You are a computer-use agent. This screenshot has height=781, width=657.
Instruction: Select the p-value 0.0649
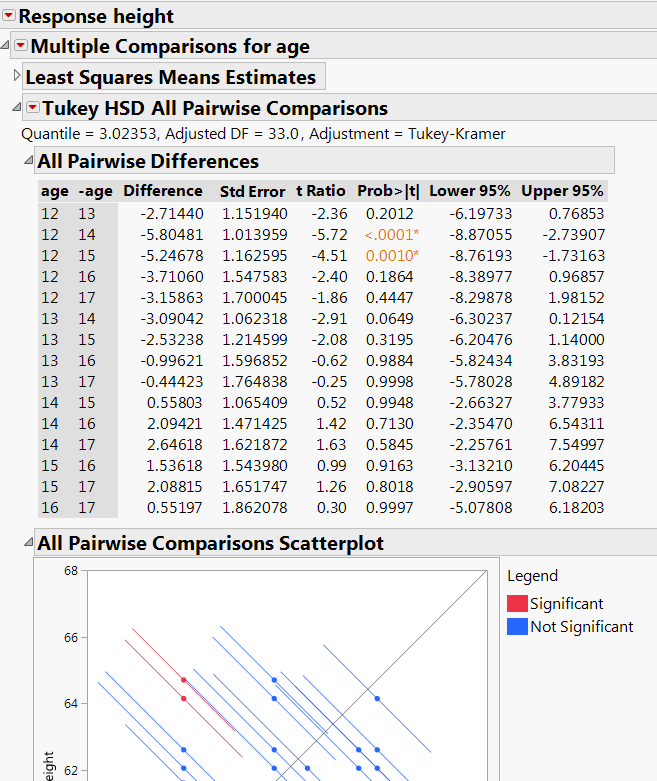390,319
